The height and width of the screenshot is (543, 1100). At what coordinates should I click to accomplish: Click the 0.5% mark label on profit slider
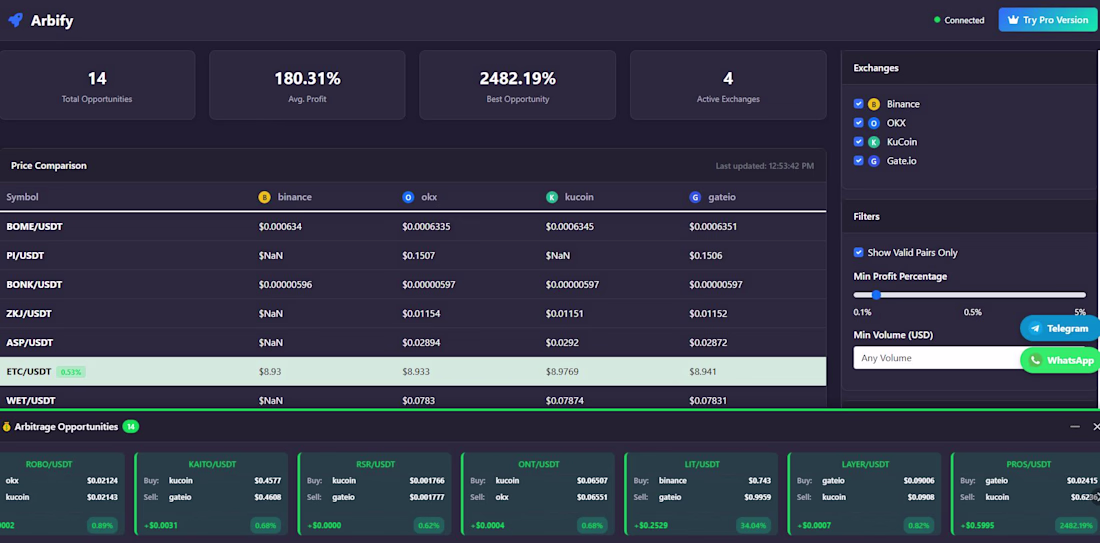tap(972, 312)
